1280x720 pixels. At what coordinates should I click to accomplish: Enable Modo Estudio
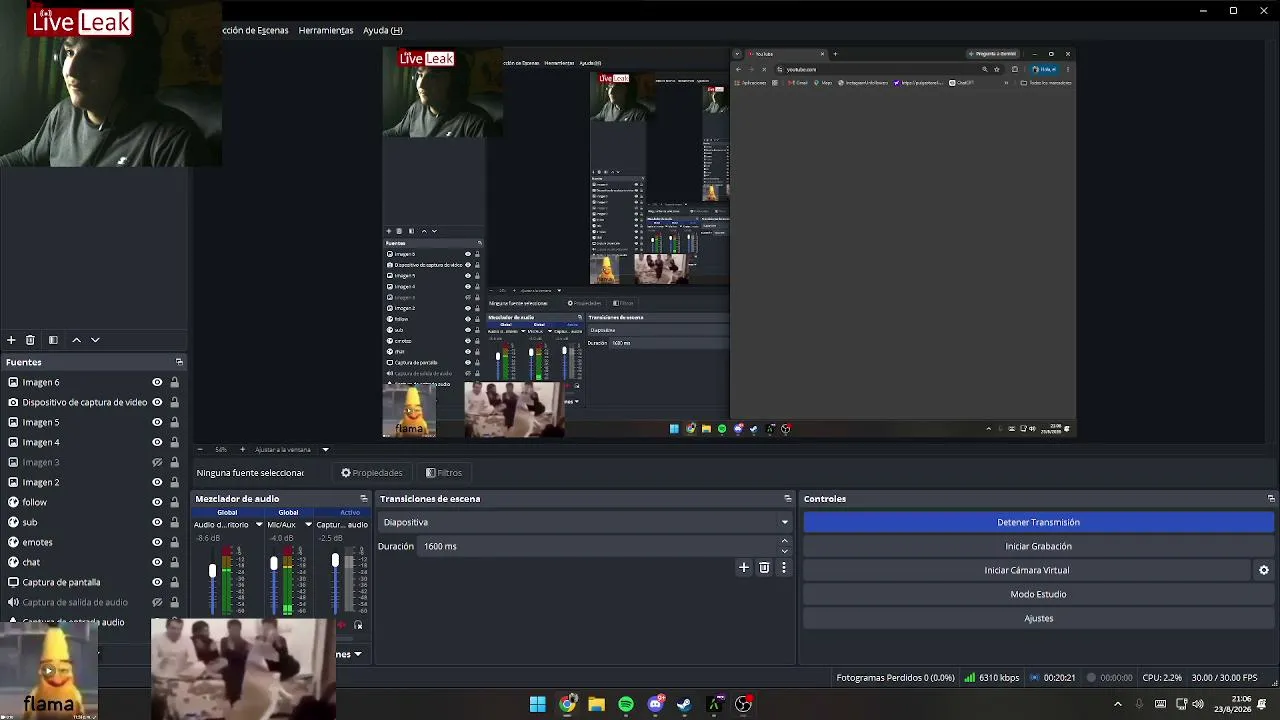point(1038,594)
